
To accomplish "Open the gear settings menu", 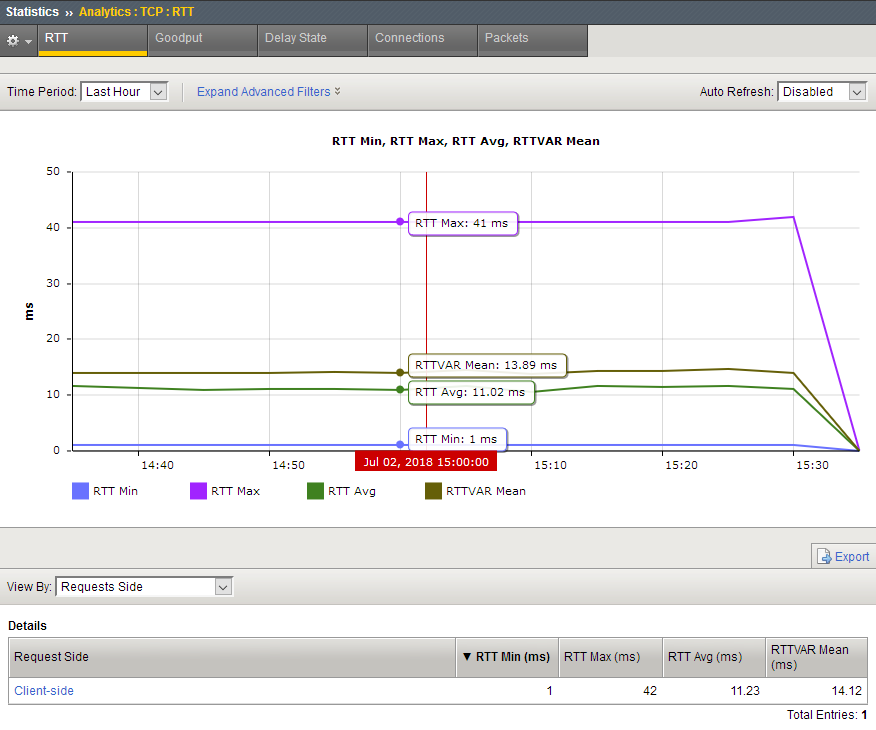I will tap(19, 40).
